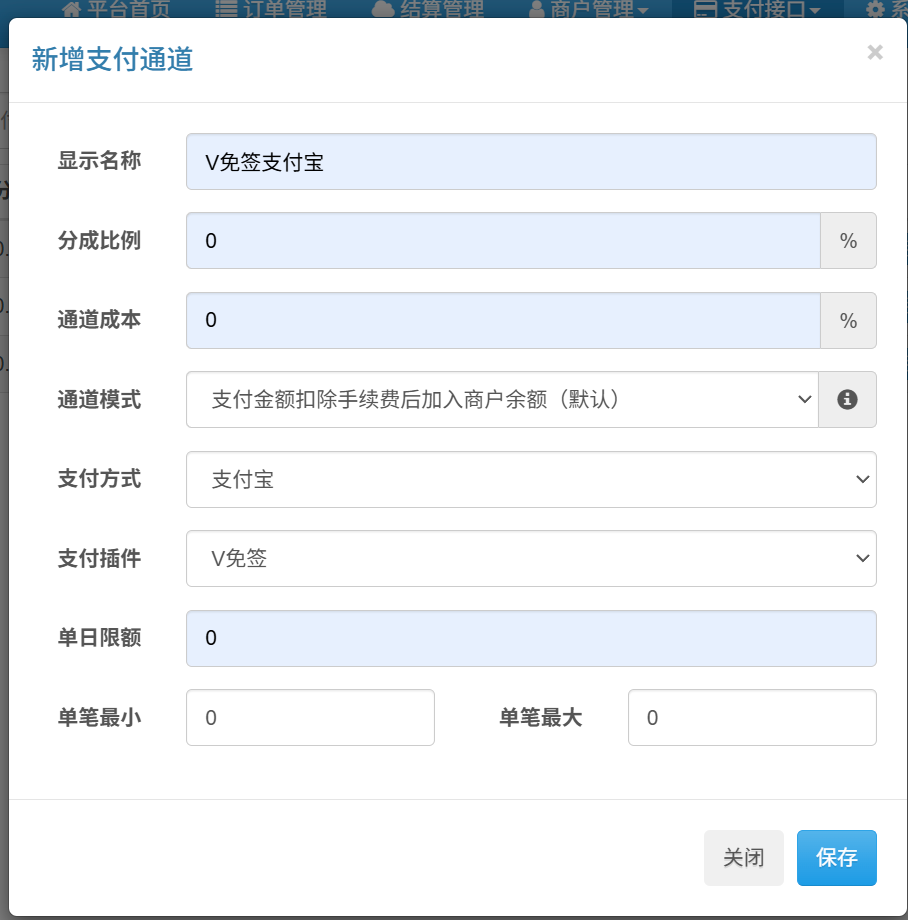The width and height of the screenshot is (908, 920).
Task: Focus the 分成比例 input field
Action: tap(503, 241)
